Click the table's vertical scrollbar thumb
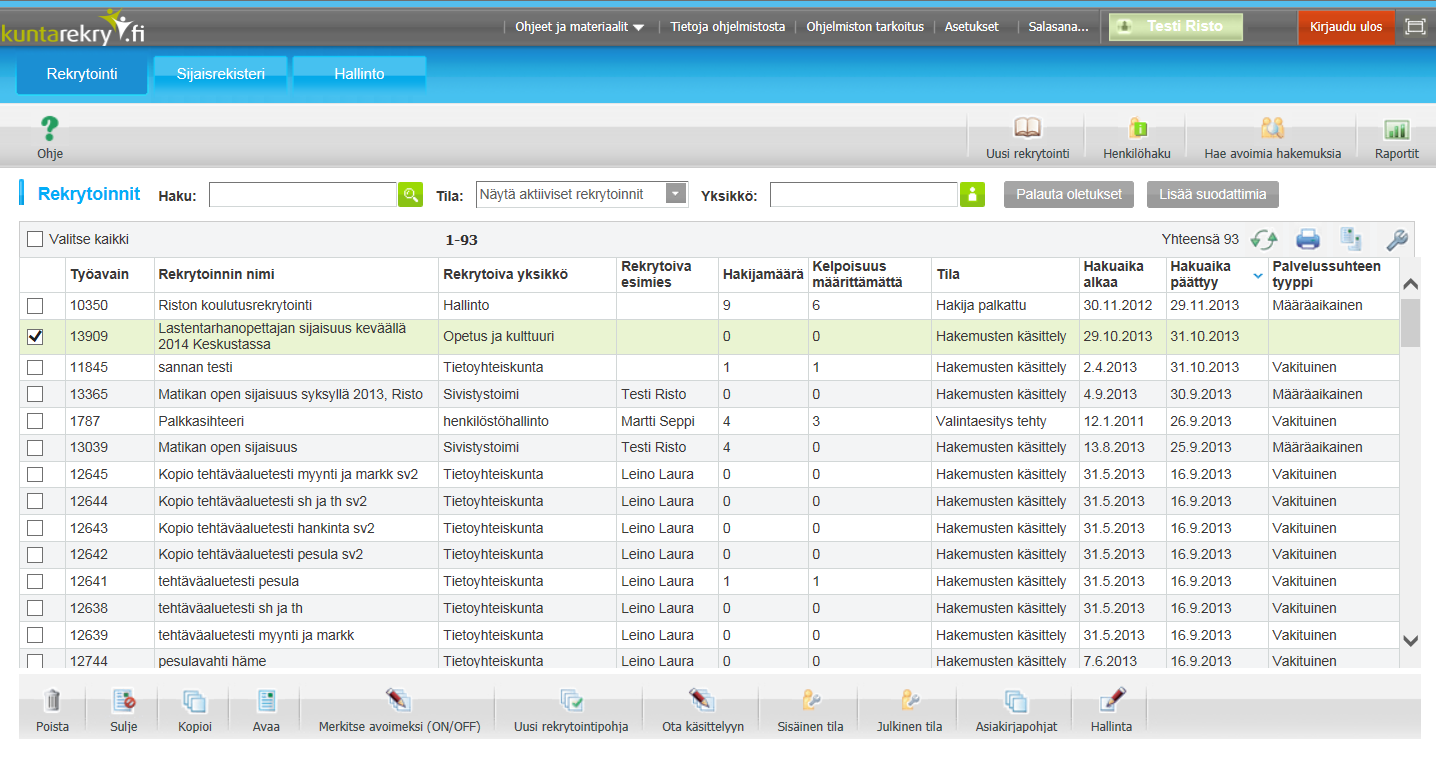 point(1411,322)
